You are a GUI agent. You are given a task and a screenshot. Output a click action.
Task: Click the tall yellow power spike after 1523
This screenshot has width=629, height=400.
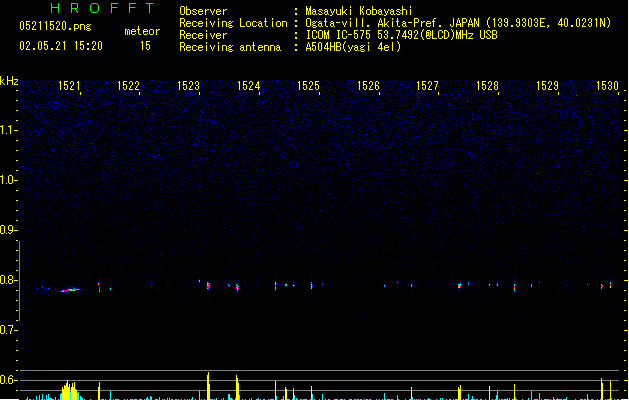point(208,386)
